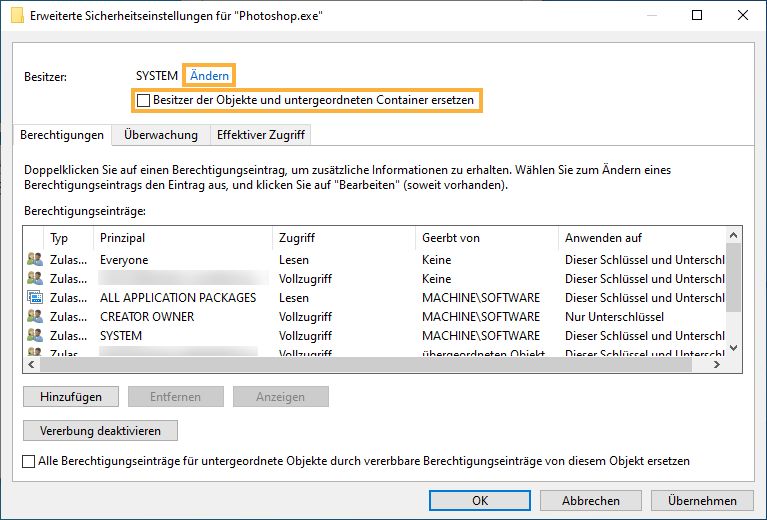Click the horizontal scrollbar right arrow
The width and height of the screenshot is (767, 520).
pyautogui.click(x=717, y=364)
